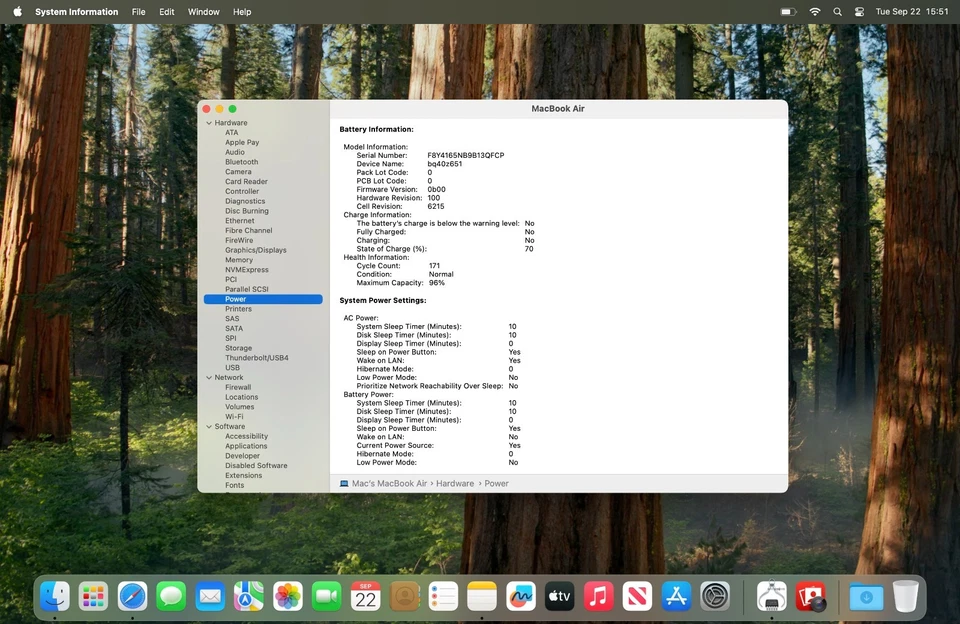This screenshot has width=960, height=624.
Task: Open Wi-Fi status menu
Action: (815, 12)
